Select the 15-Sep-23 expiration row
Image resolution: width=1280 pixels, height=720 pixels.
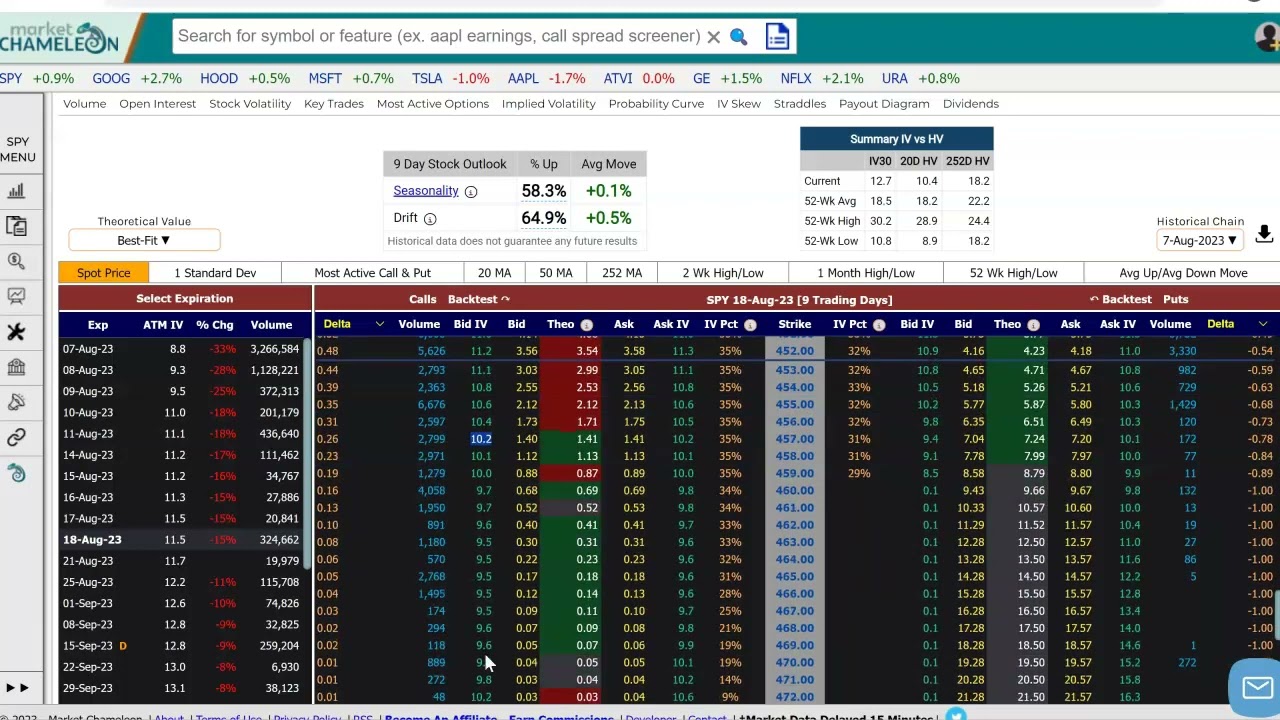pyautogui.click(x=180, y=646)
